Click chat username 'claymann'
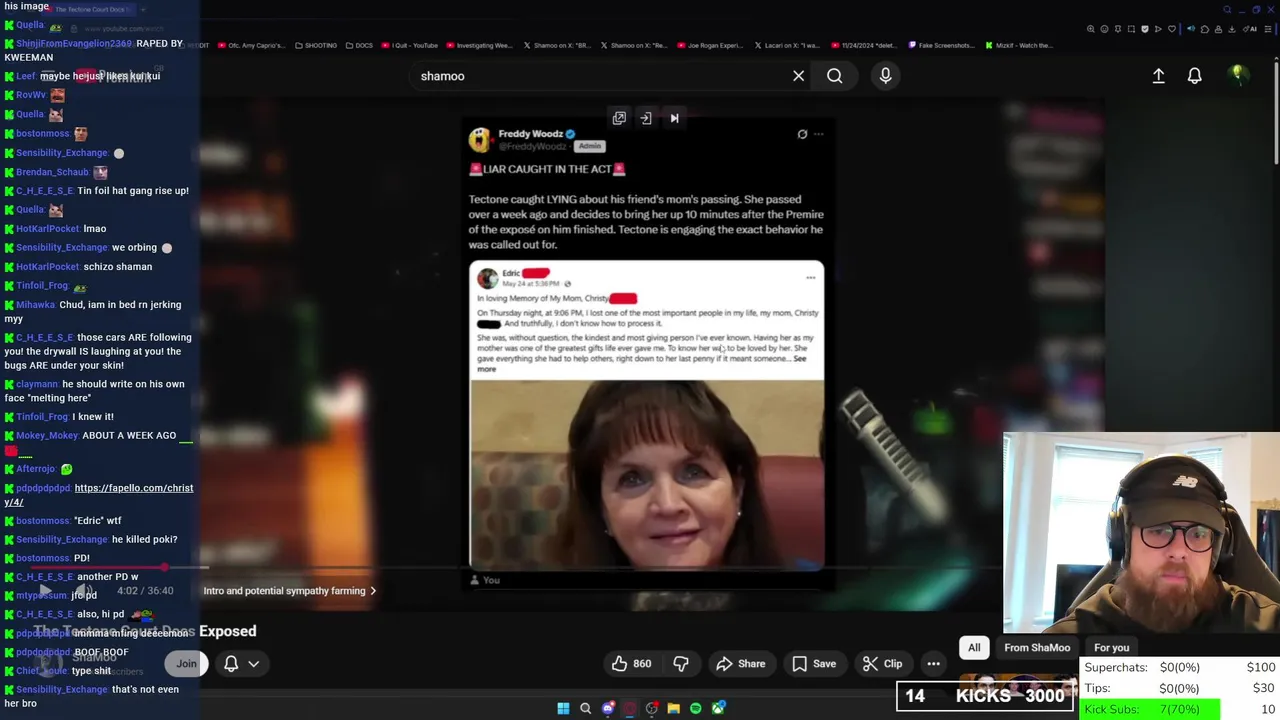The image size is (1280, 720). tap(37, 384)
